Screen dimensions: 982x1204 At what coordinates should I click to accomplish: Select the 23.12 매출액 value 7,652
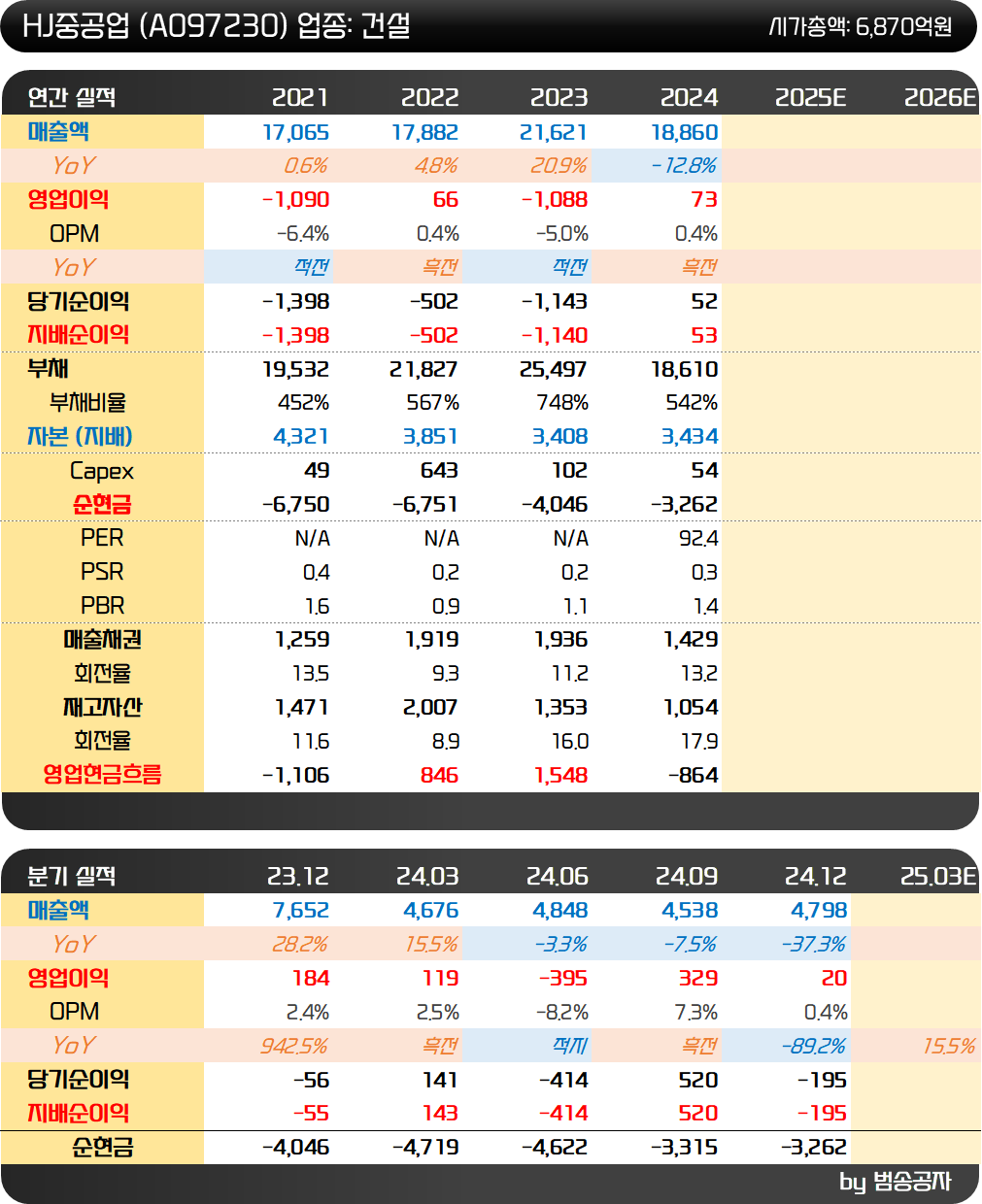301,911
